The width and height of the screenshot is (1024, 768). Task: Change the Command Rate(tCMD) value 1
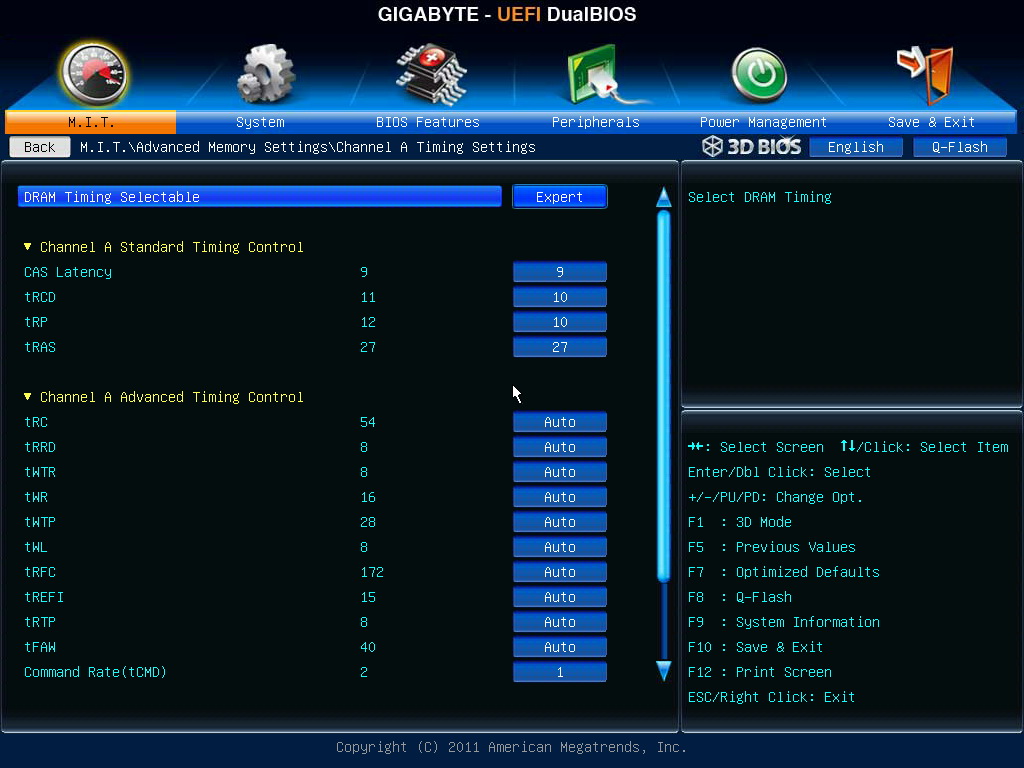point(560,672)
